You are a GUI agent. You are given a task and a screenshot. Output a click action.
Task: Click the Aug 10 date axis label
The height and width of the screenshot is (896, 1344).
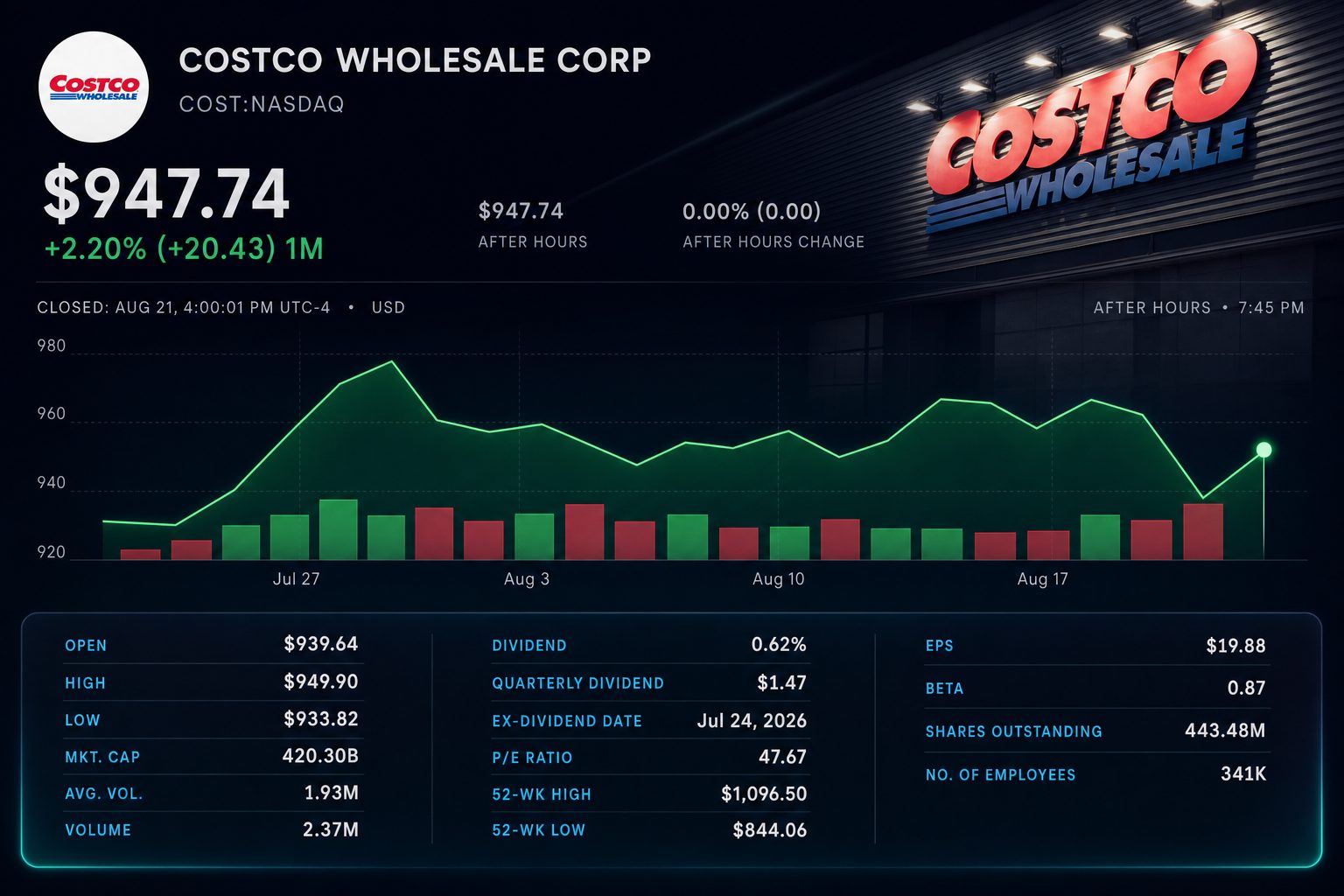click(778, 579)
